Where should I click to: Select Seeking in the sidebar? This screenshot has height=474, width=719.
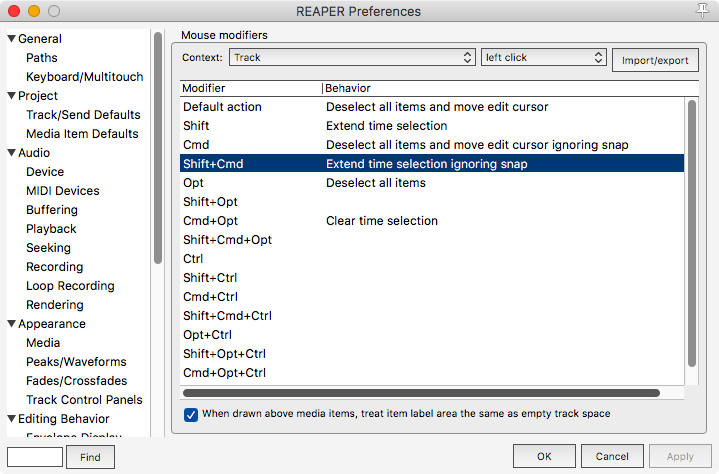click(x=48, y=248)
